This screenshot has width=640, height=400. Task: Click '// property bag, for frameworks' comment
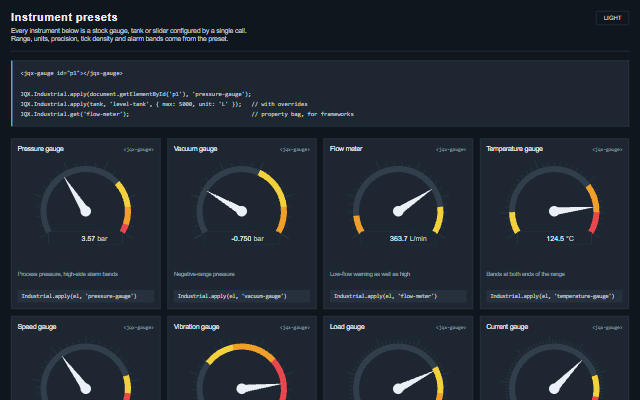coord(302,115)
